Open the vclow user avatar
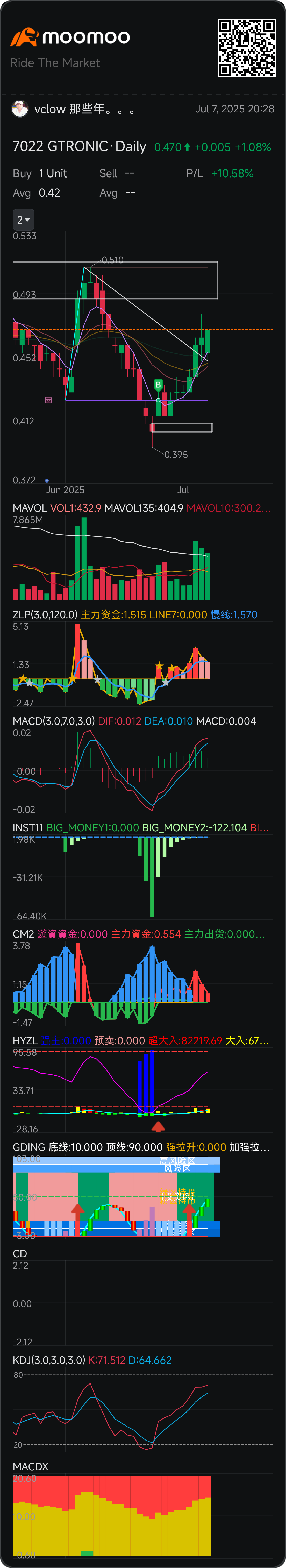The image size is (286, 1568). click(20, 109)
